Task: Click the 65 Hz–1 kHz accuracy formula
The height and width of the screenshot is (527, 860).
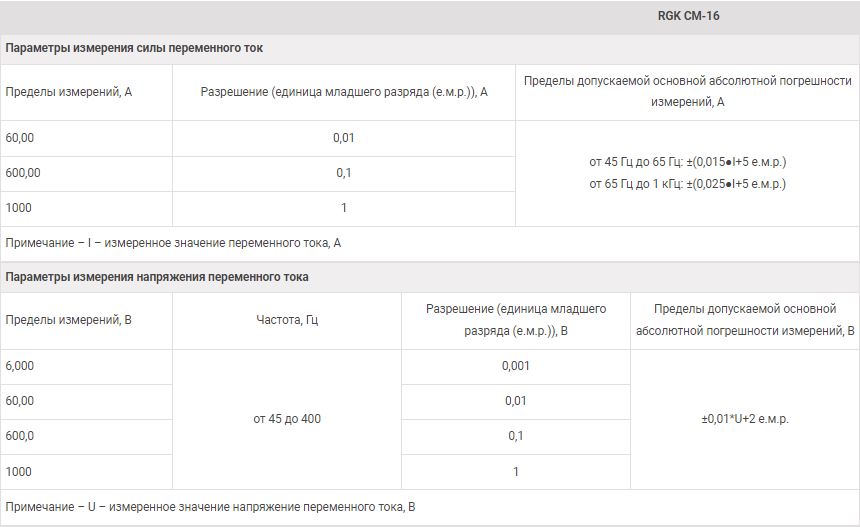Action: pyautogui.click(x=687, y=184)
